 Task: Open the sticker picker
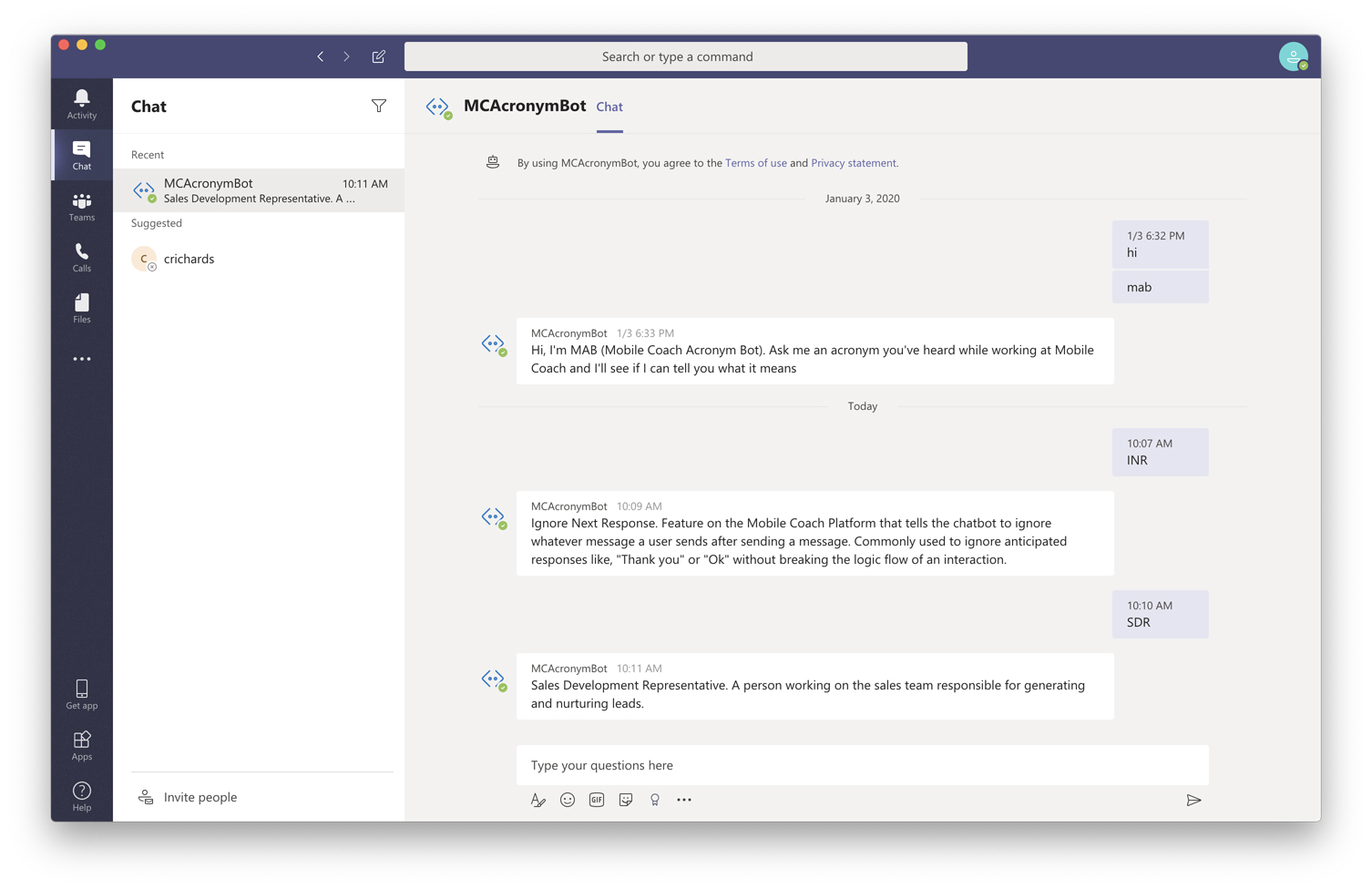(626, 800)
